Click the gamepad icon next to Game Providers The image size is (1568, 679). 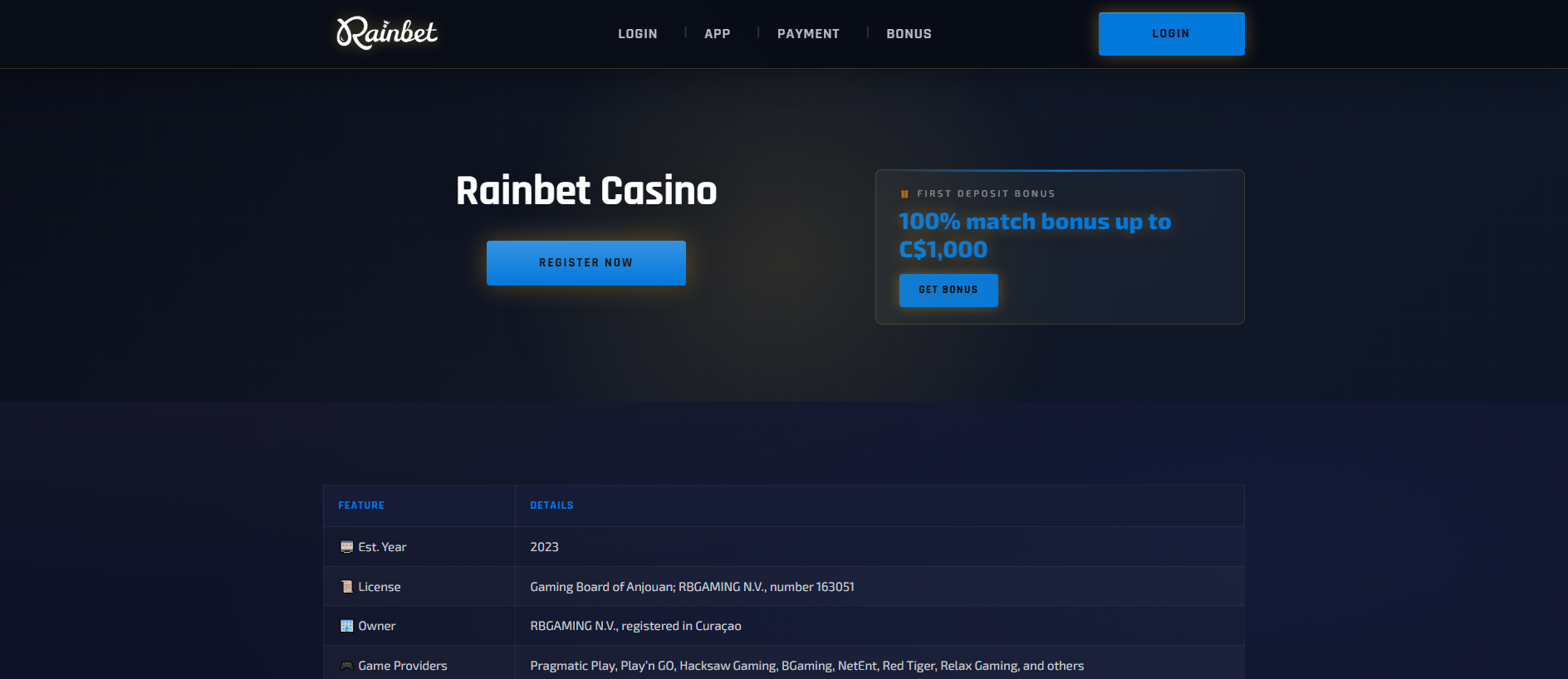(347, 666)
